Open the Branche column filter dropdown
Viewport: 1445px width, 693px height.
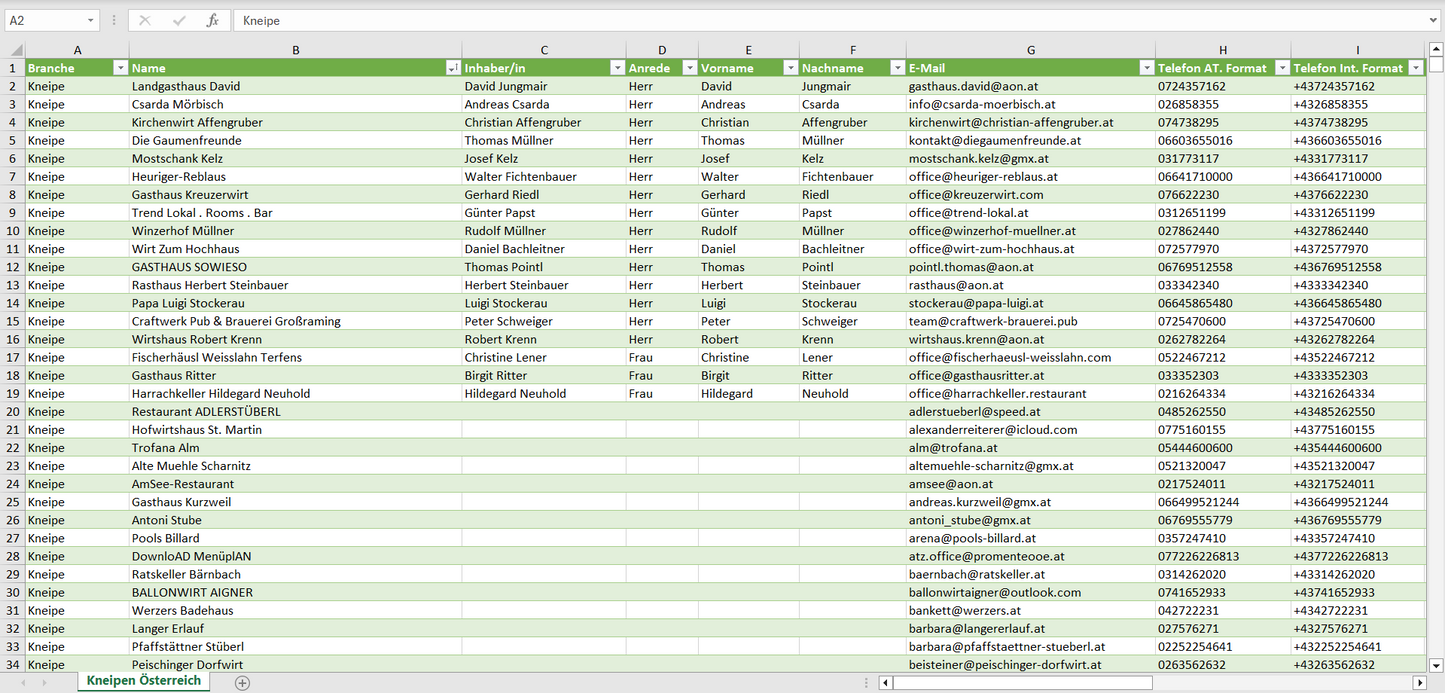(120, 68)
